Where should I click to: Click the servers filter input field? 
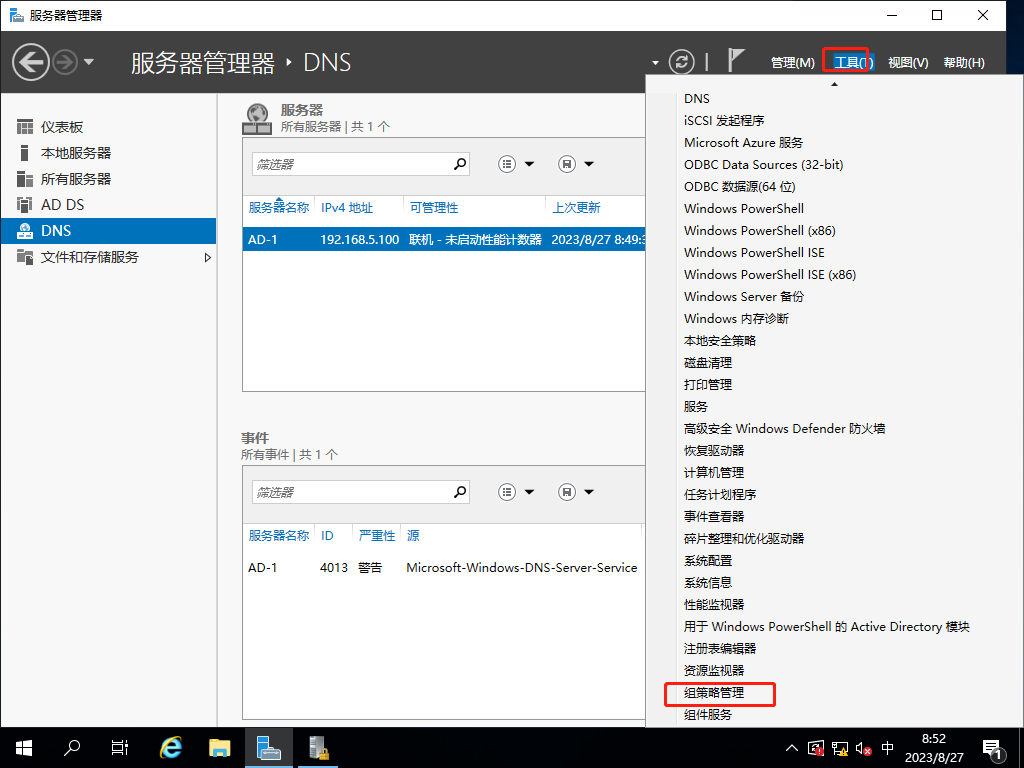[351, 164]
